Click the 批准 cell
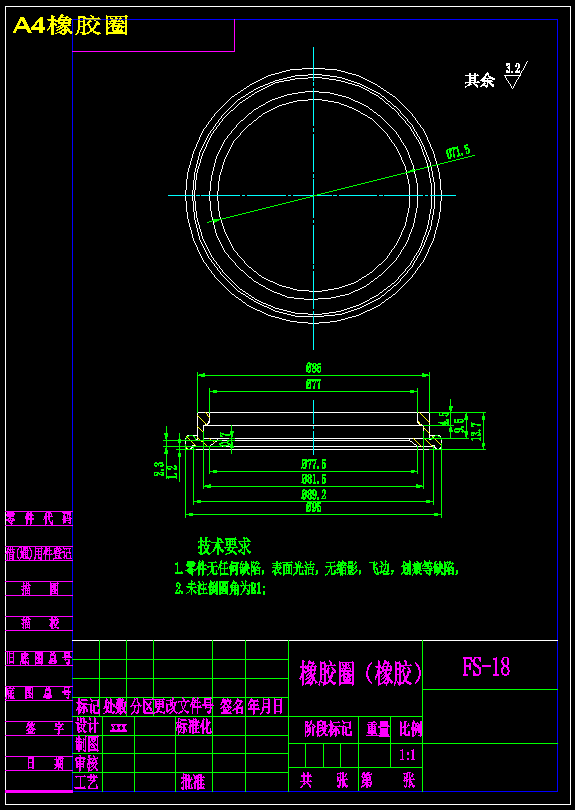575x810 pixels. (194, 782)
